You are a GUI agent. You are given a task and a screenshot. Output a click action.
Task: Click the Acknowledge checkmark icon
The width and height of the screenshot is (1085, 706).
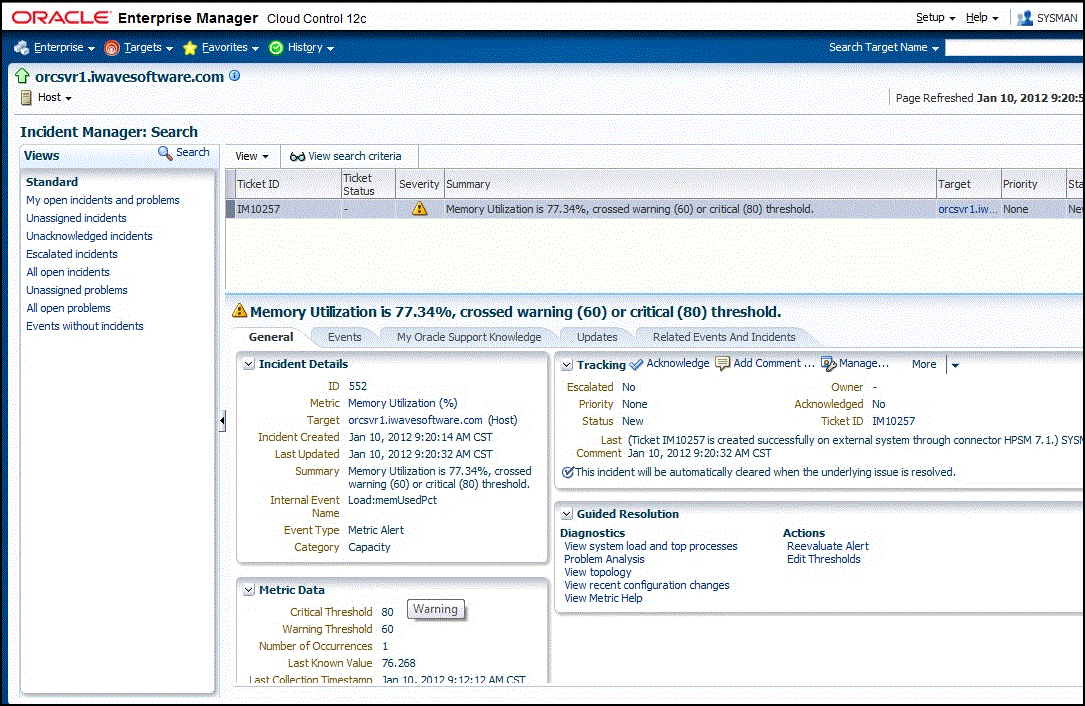pyautogui.click(x=636, y=364)
